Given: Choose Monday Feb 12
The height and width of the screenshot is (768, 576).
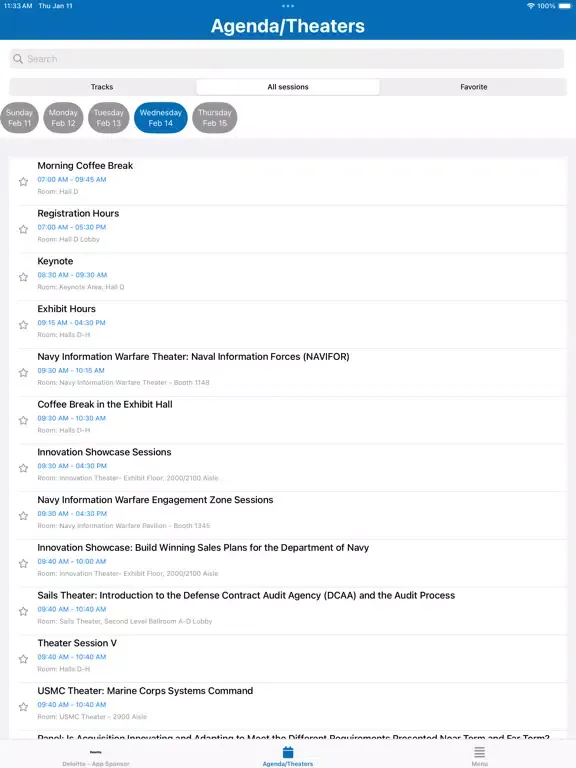Looking at the screenshot, I should (x=63, y=118).
